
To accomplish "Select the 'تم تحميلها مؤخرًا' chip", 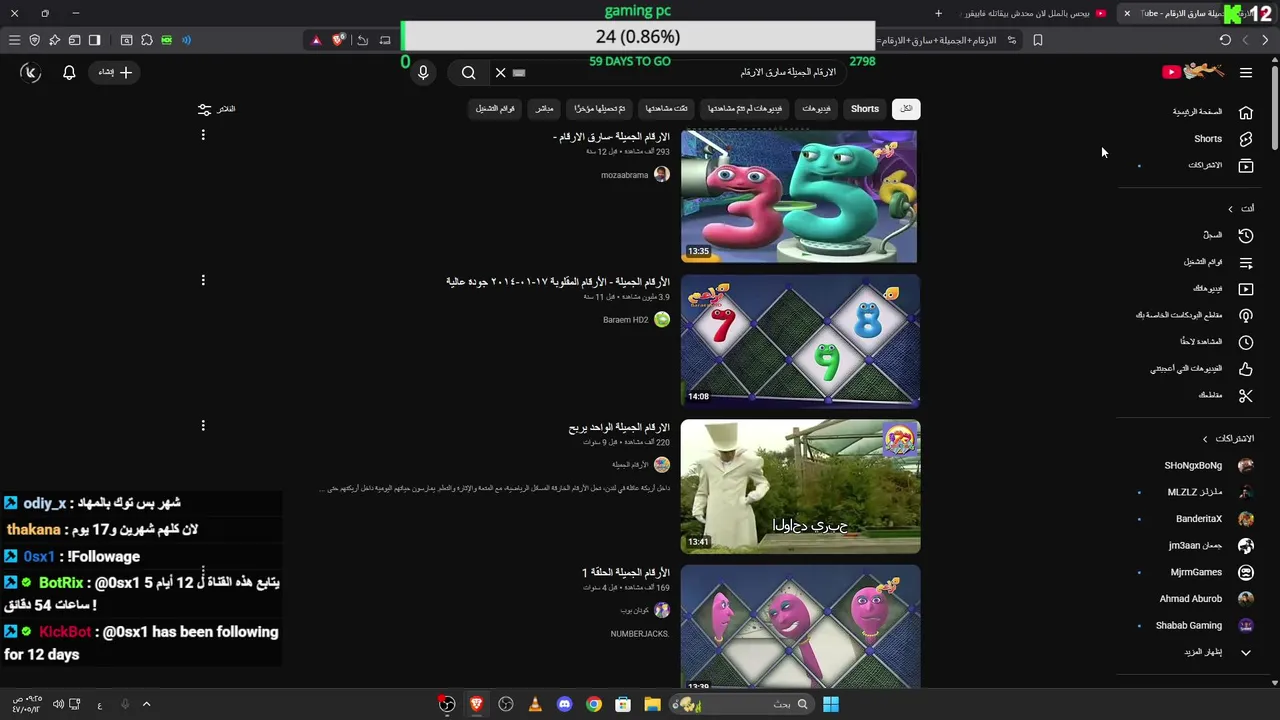I will 600,109.
